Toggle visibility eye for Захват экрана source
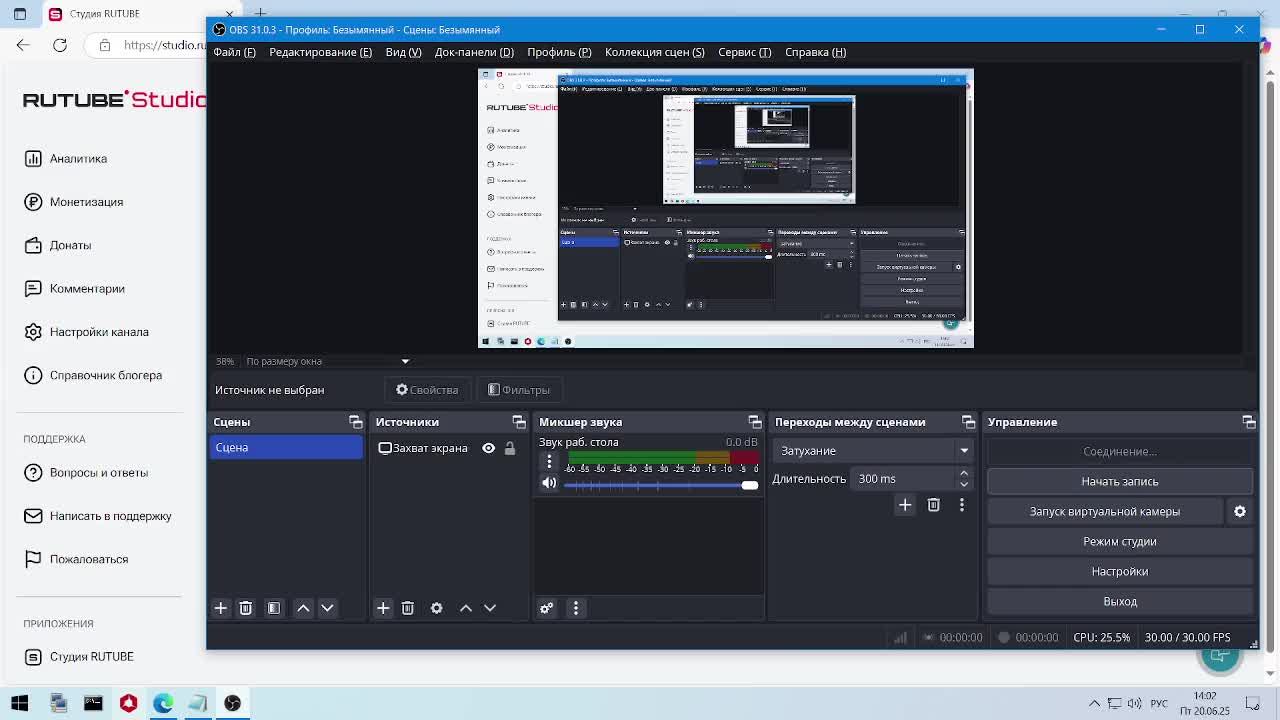1280x720 pixels. tap(488, 448)
